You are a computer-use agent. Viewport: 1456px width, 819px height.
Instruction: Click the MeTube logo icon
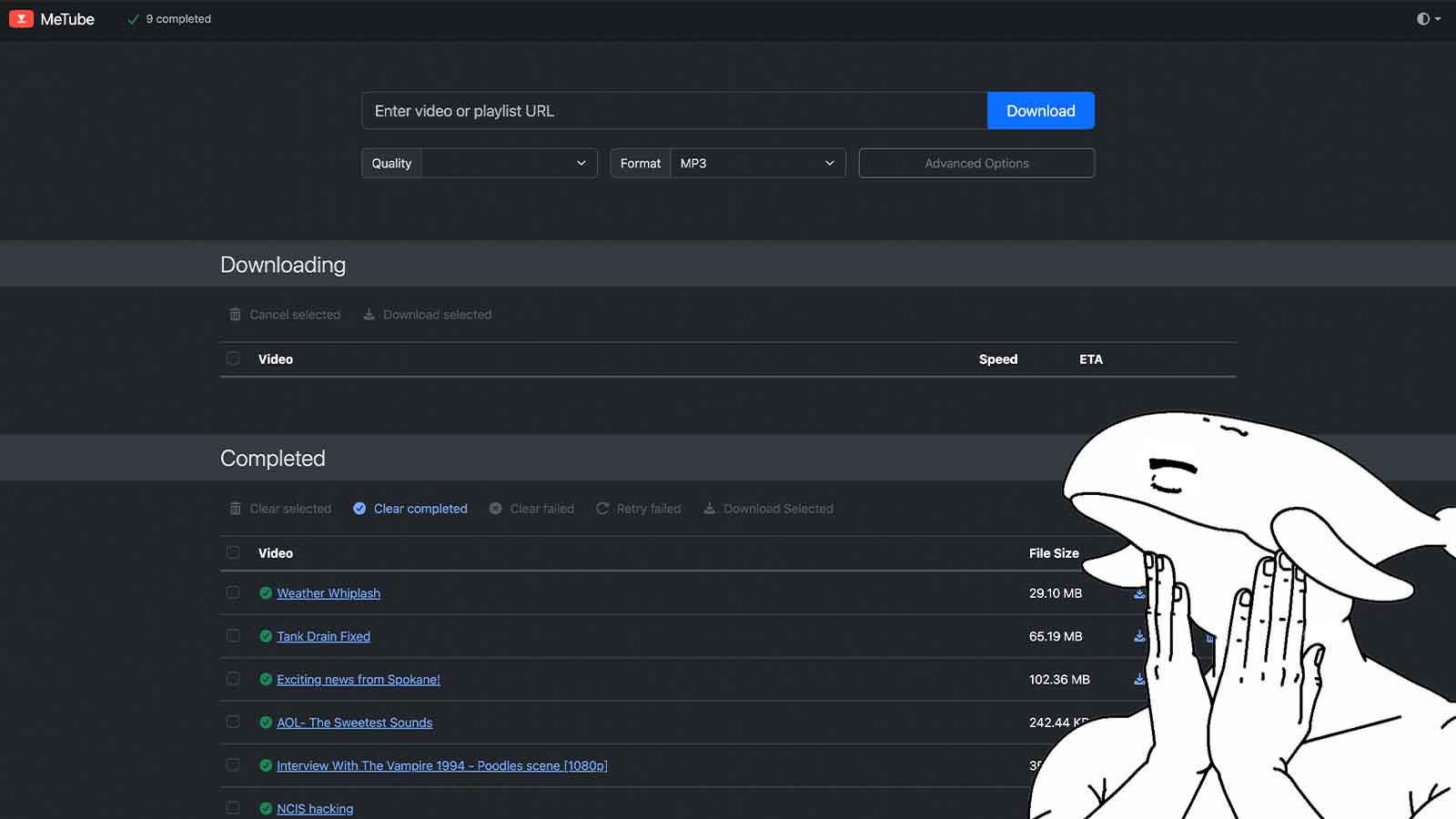(x=21, y=19)
